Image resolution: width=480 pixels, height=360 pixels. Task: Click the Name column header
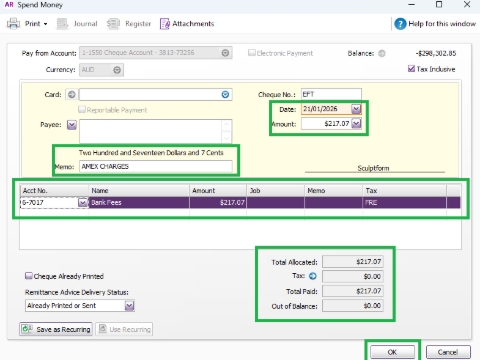coord(139,191)
